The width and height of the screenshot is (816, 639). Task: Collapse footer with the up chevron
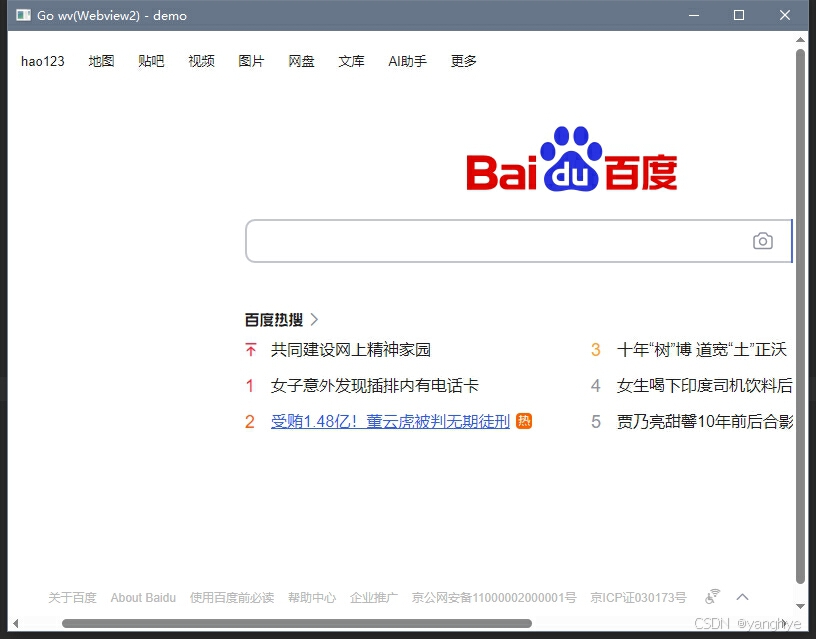[x=743, y=597]
